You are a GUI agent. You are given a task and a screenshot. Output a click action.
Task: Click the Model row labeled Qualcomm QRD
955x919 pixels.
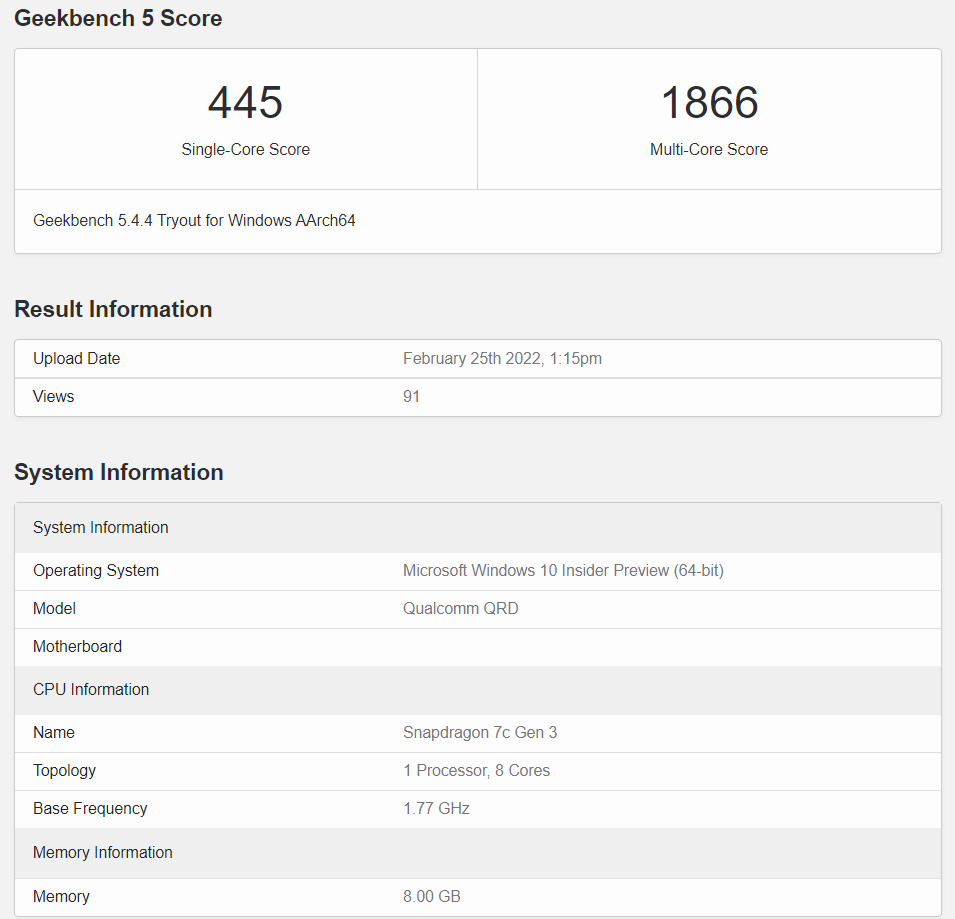(x=461, y=608)
